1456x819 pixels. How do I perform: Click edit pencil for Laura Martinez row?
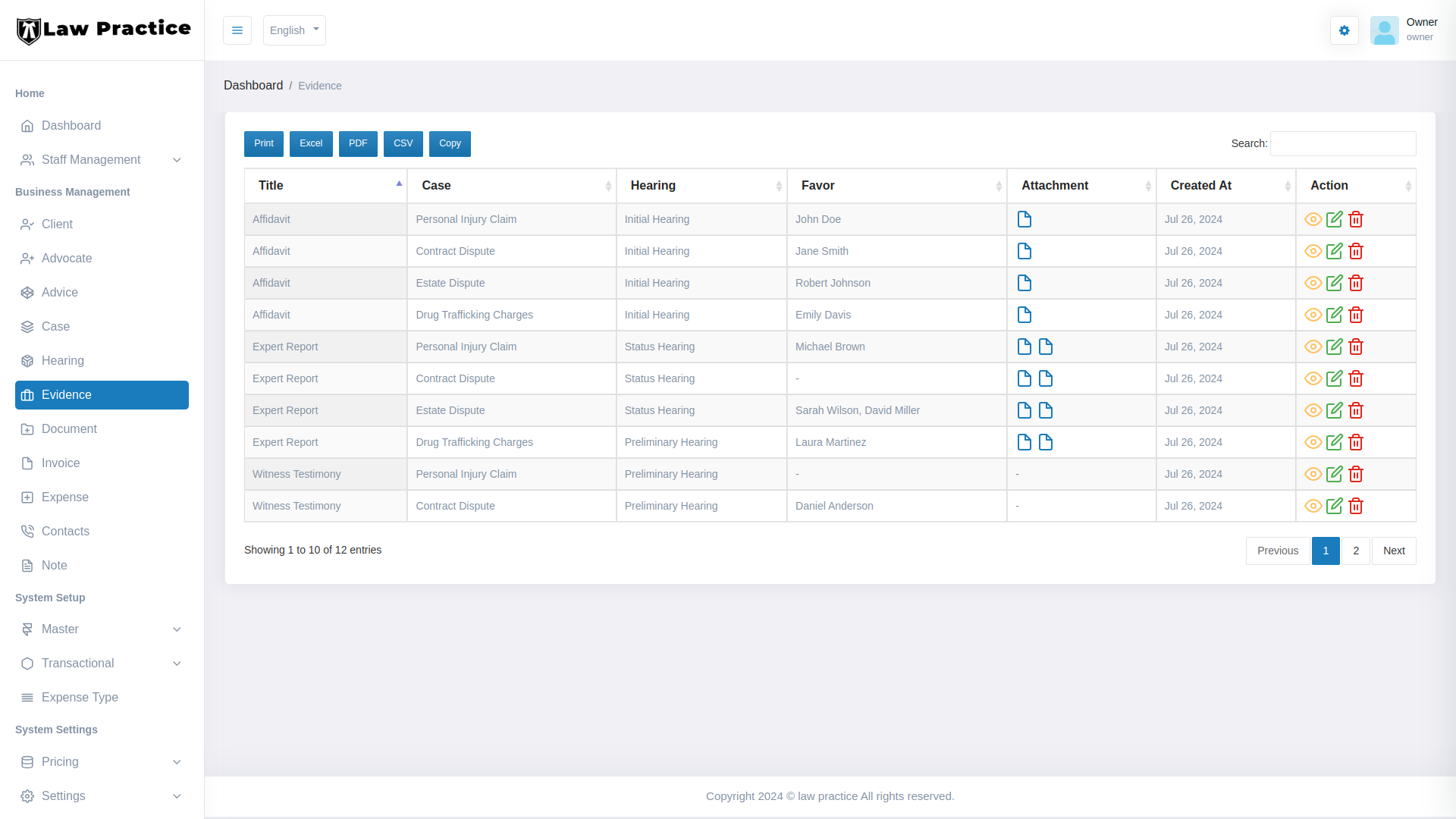[1335, 442]
